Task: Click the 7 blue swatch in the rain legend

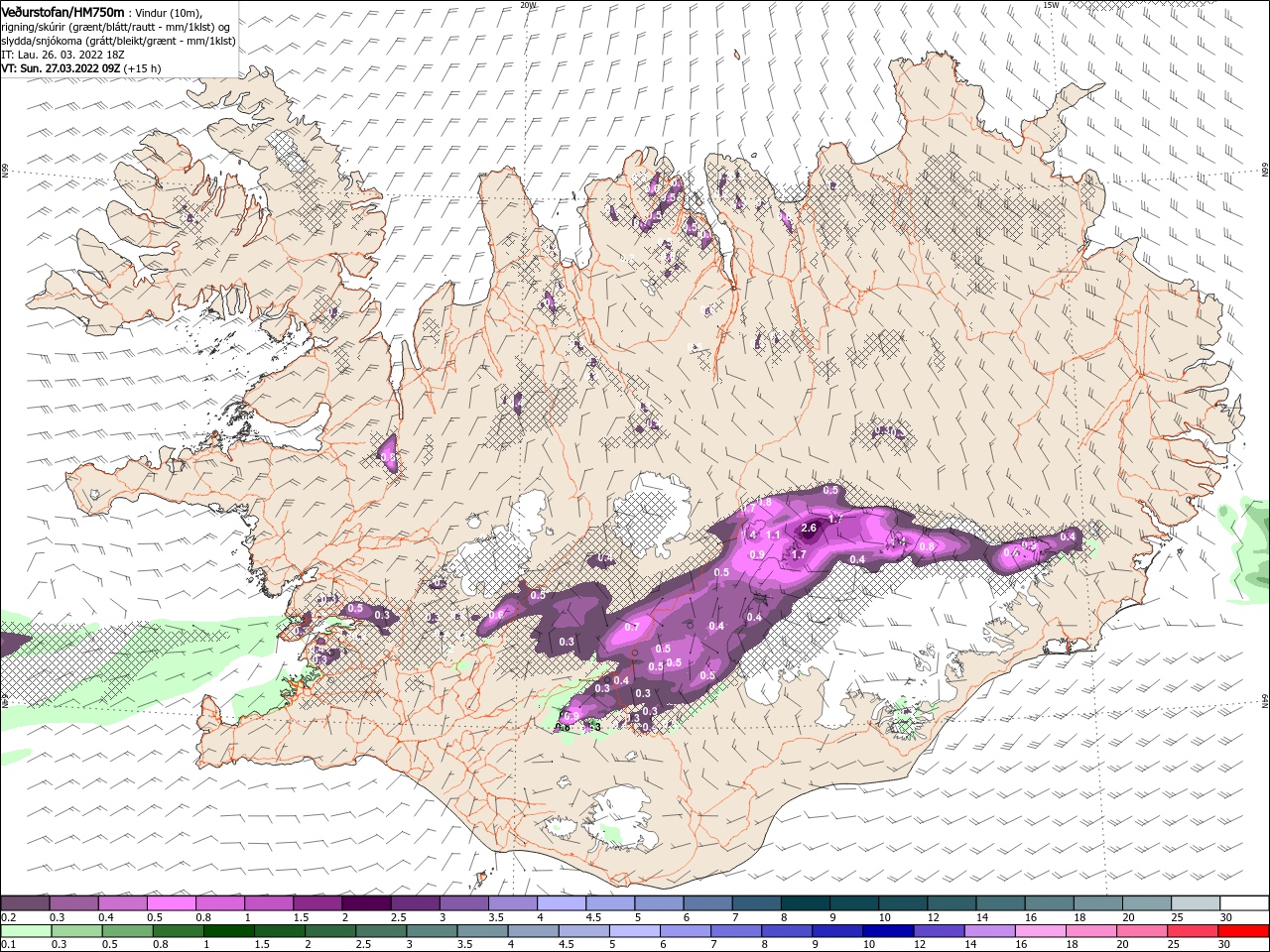Action: pos(734,931)
